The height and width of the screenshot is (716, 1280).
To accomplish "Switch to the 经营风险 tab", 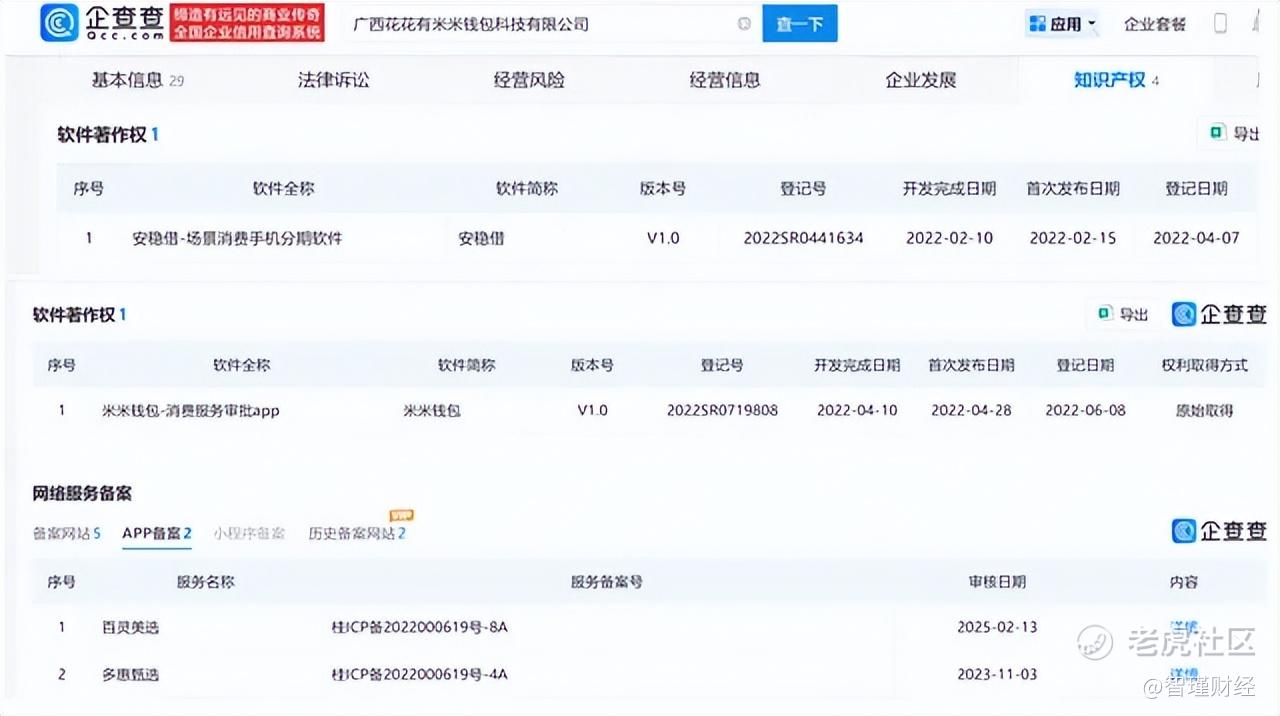I will pyautogui.click(x=529, y=81).
